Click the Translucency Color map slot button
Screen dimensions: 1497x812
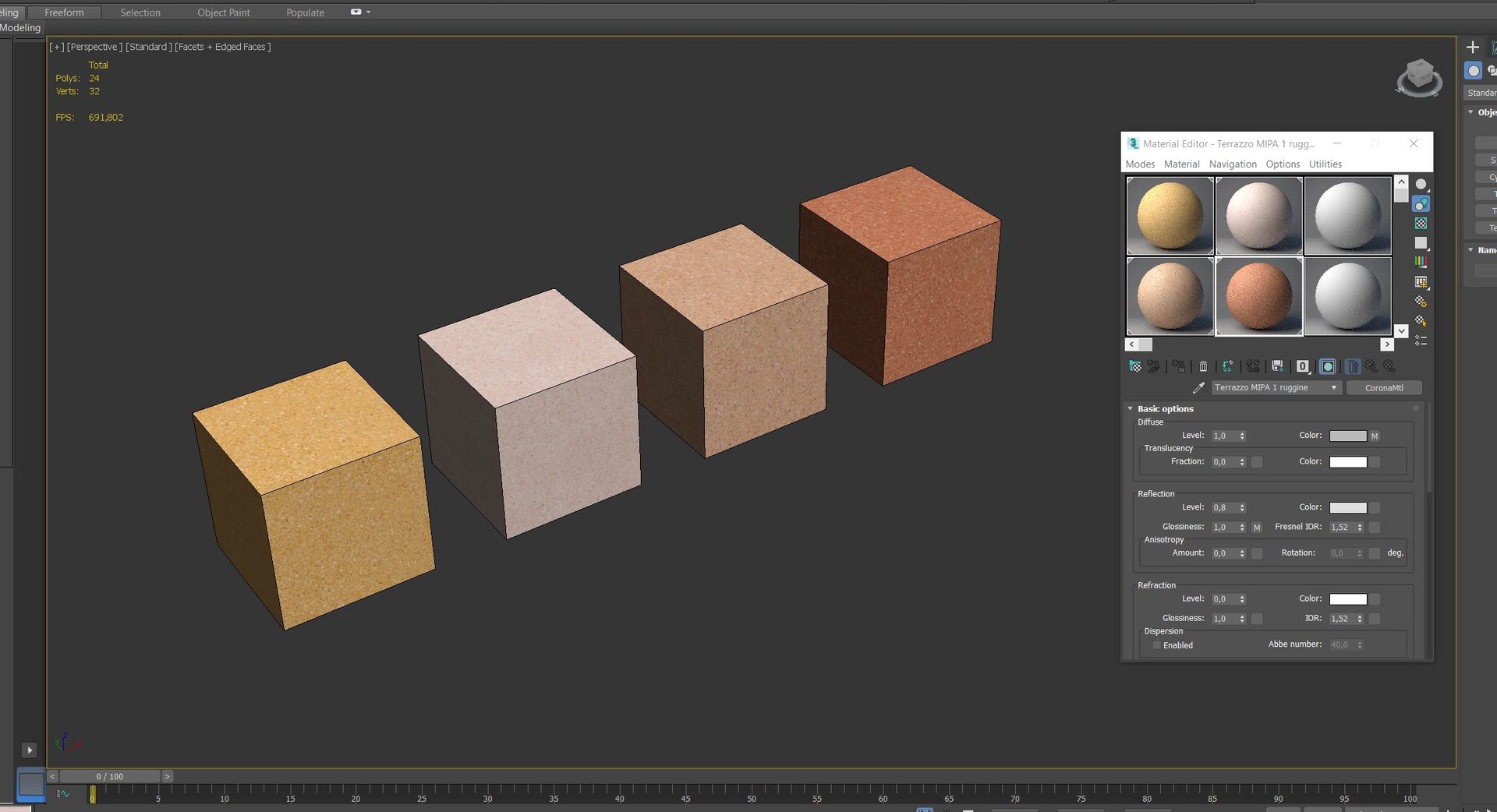pos(1375,462)
